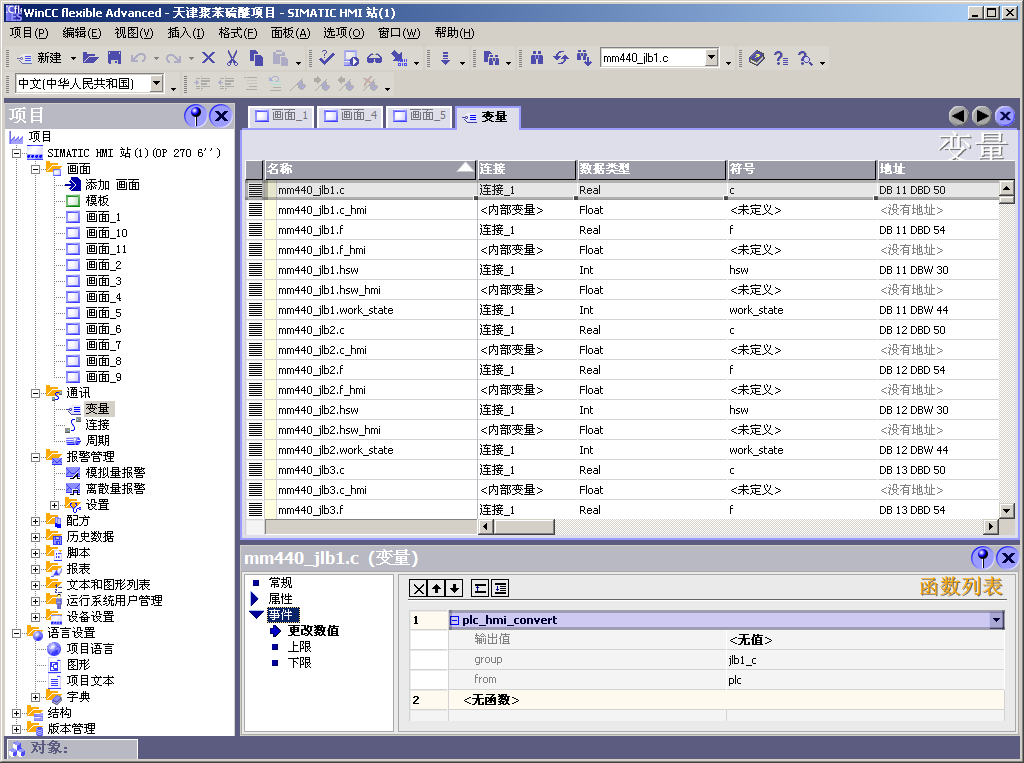
Task: Select the mm440_jlb2.hsw variable name cell
Action: point(318,410)
